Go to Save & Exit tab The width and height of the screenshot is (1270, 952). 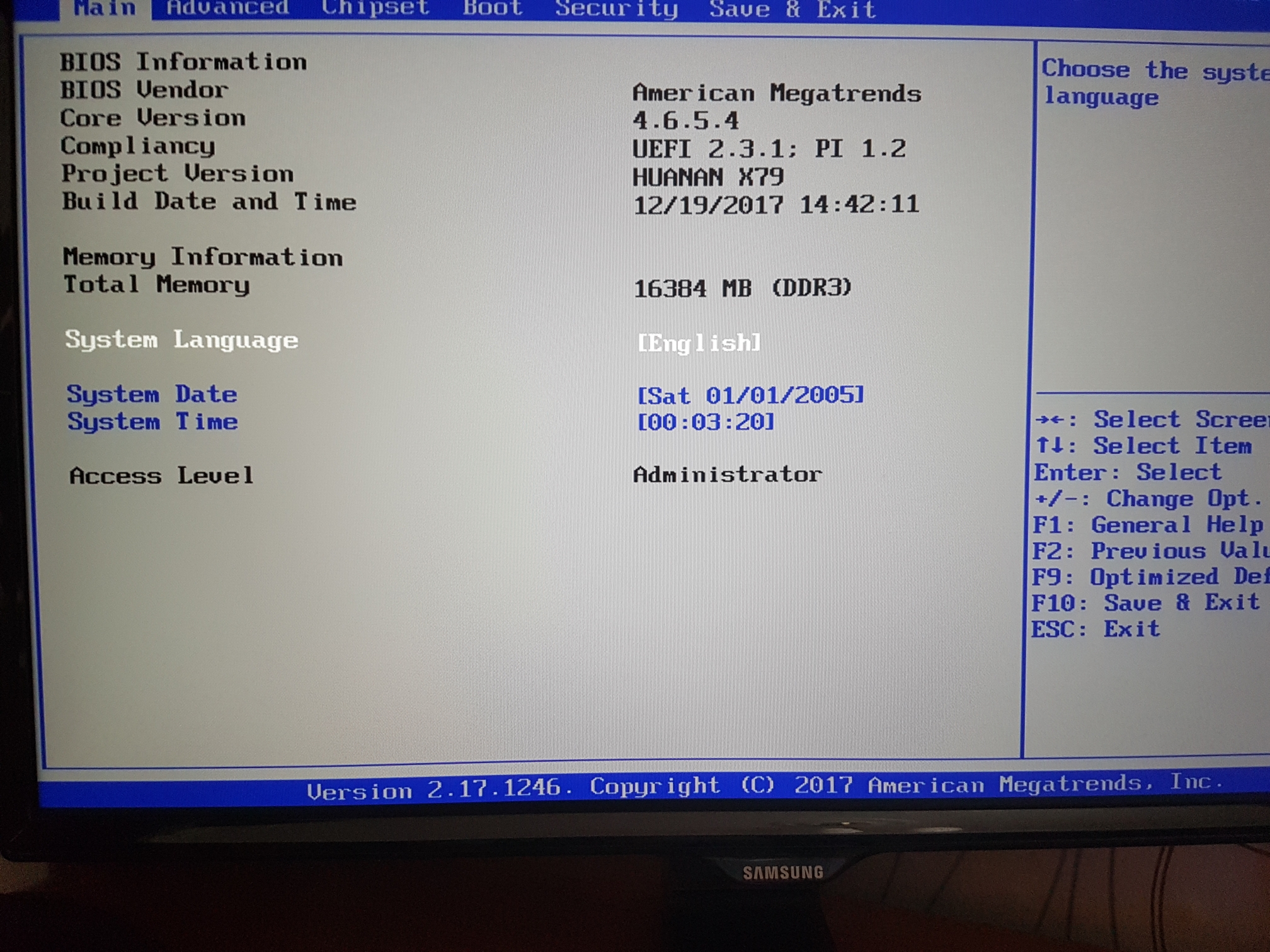(792, 9)
